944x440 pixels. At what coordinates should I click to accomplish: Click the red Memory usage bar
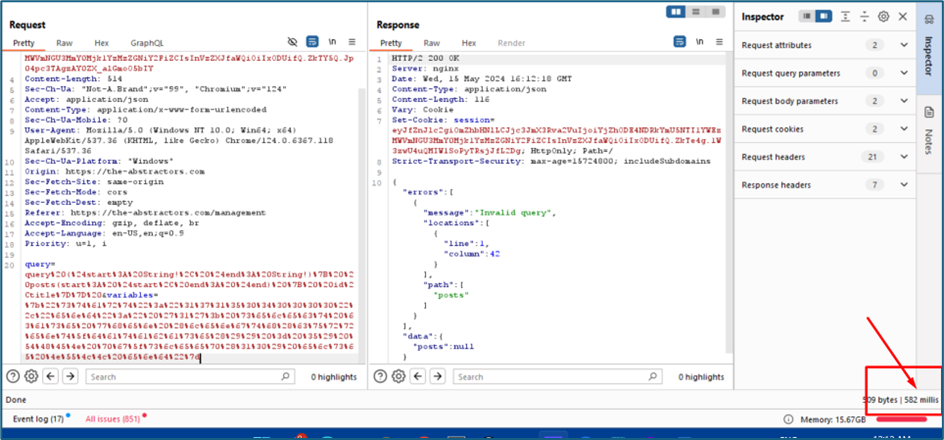click(901, 420)
